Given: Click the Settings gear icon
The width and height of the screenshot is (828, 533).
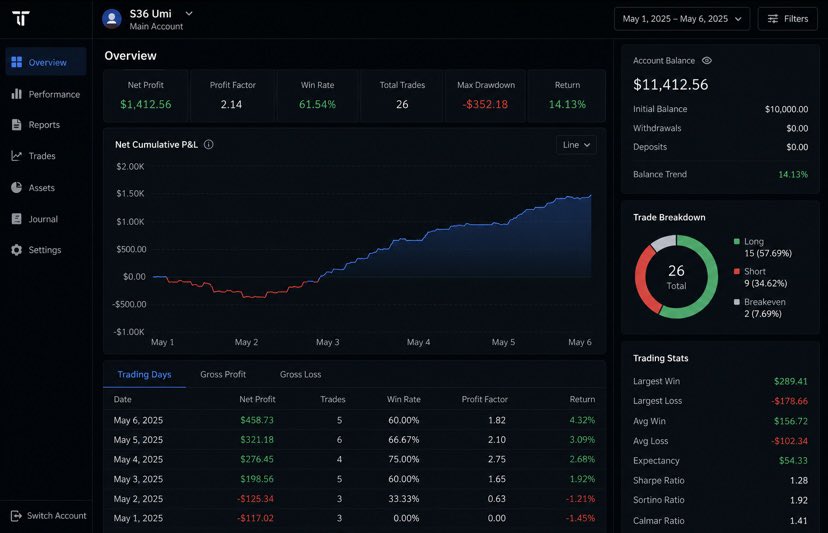Looking at the screenshot, I should coord(17,250).
